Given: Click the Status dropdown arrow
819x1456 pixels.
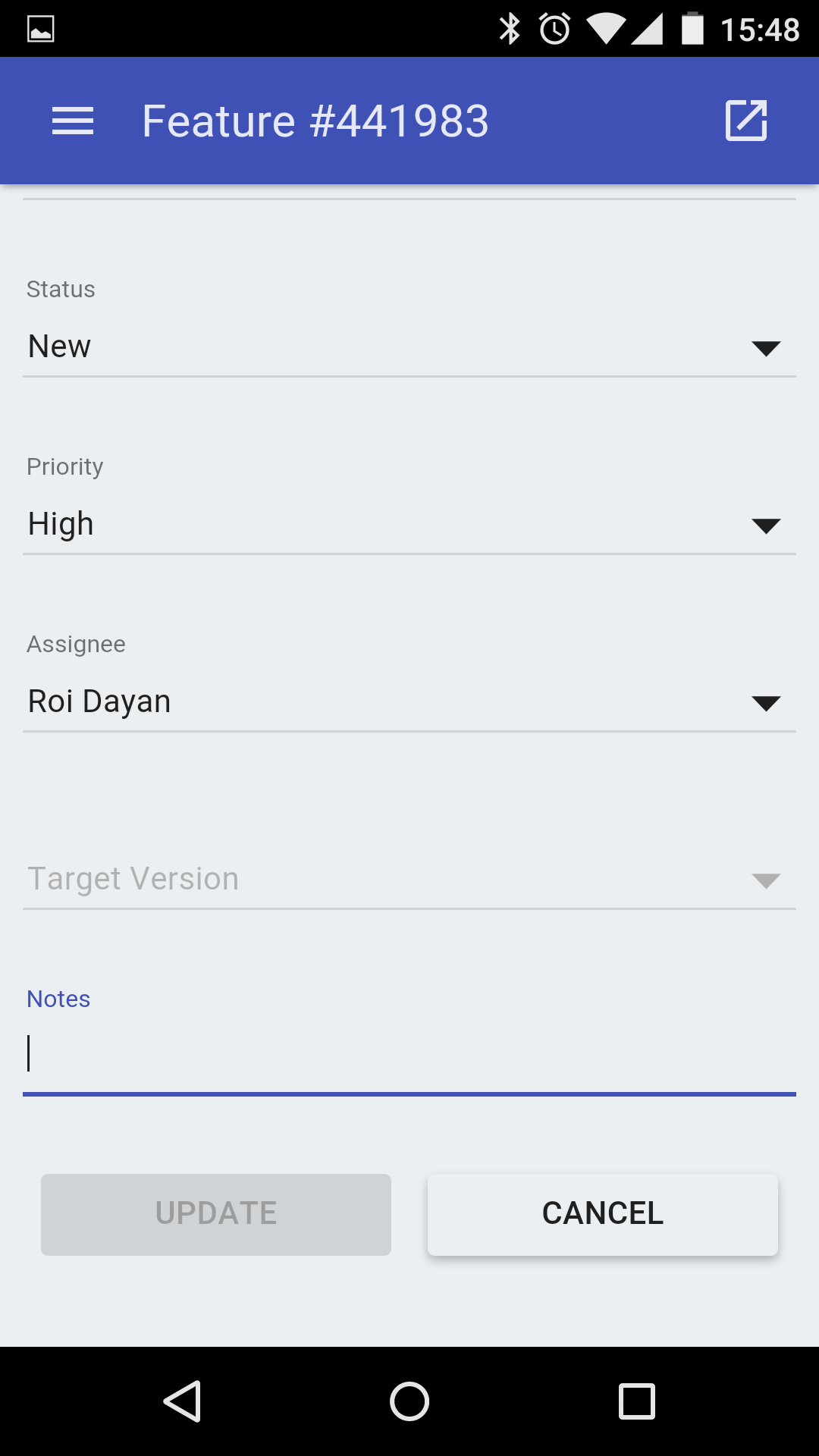Looking at the screenshot, I should click(x=766, y=348).
